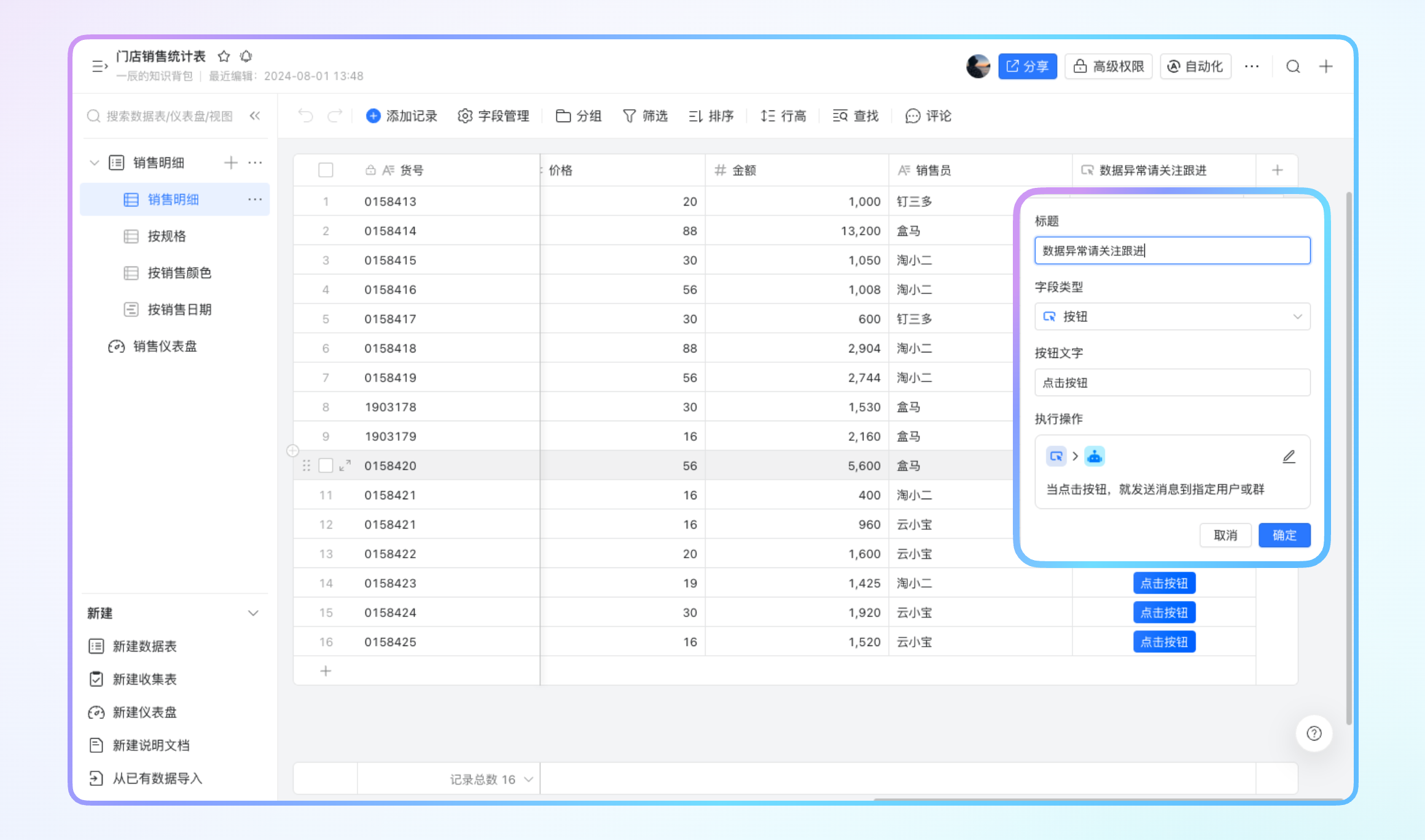Switch to the 按规格 view

166,236
